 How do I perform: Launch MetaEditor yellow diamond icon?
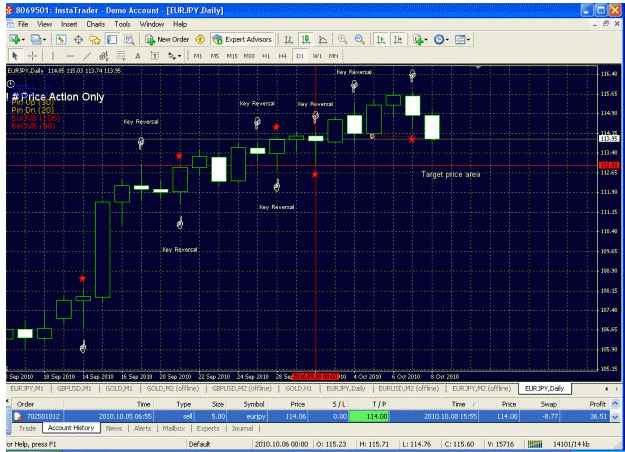[x=200, y=39]
